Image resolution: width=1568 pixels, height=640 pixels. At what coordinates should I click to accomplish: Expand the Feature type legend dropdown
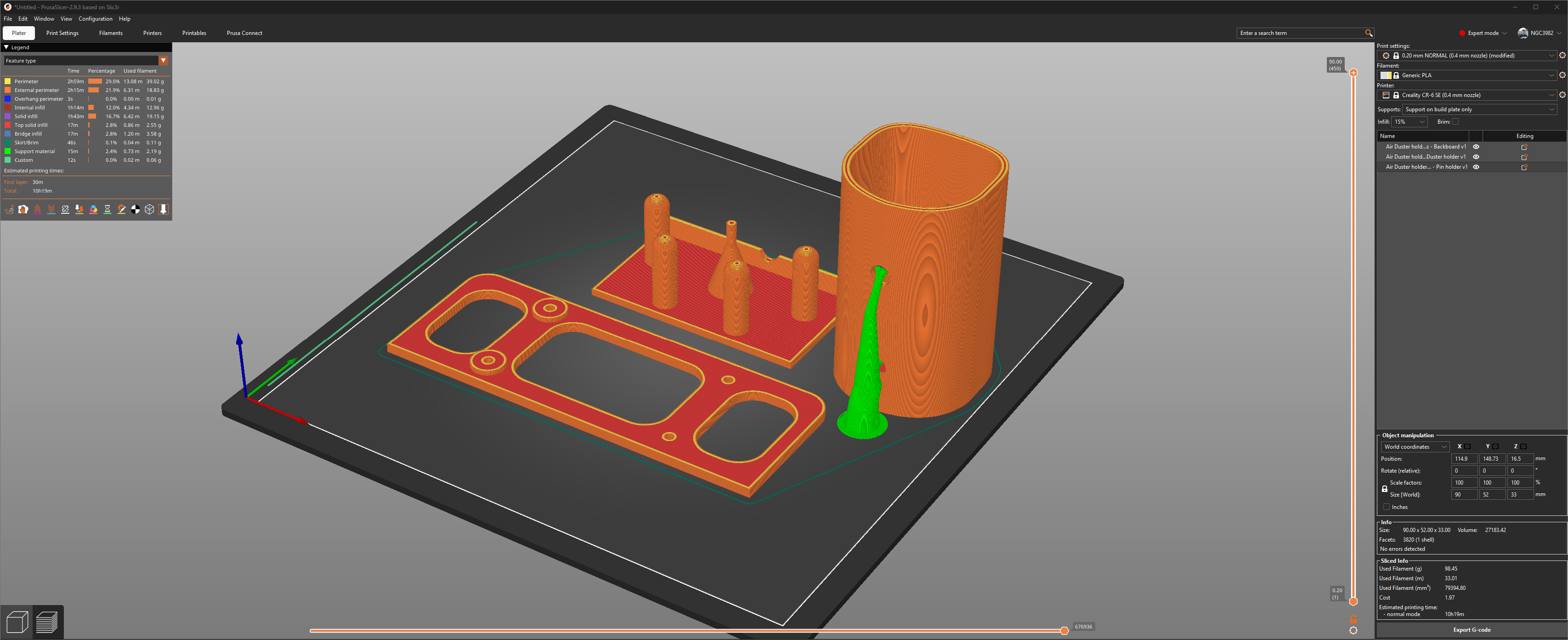click(x=163, y=61)
